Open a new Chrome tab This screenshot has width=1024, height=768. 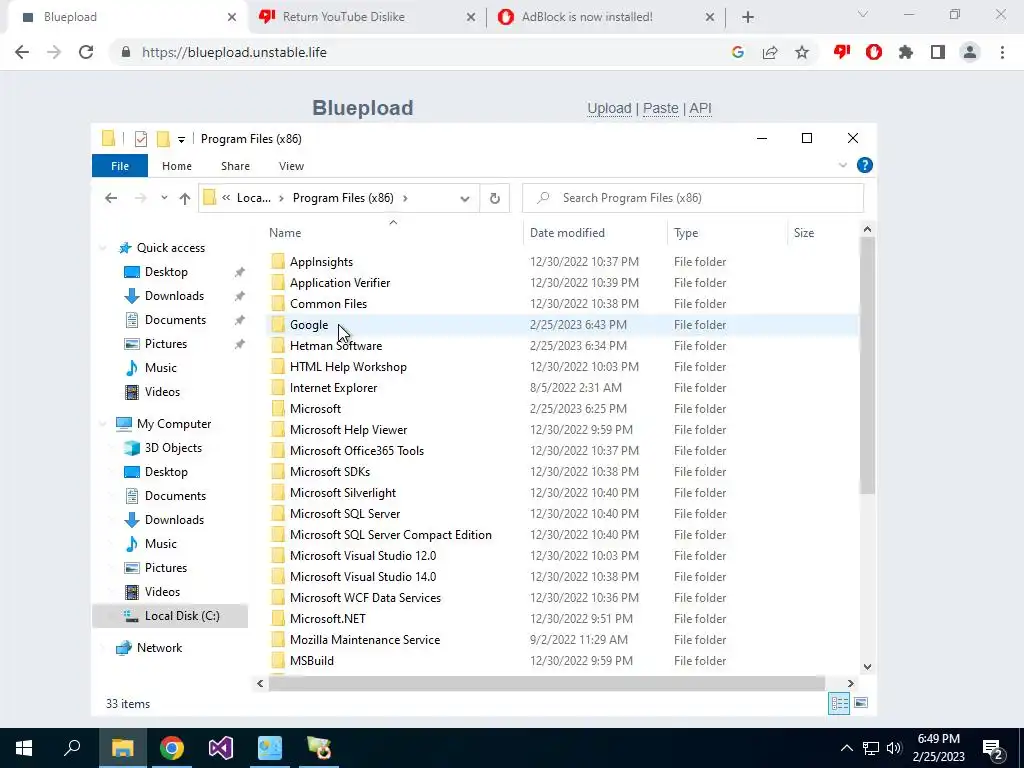[x=748, y=17]
